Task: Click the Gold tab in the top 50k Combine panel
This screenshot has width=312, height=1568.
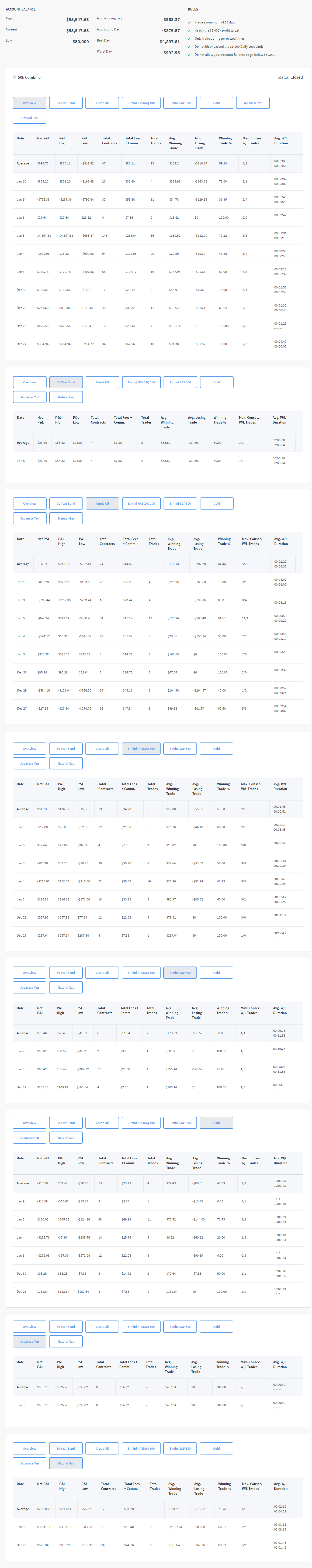Action: tap(216, 103)
